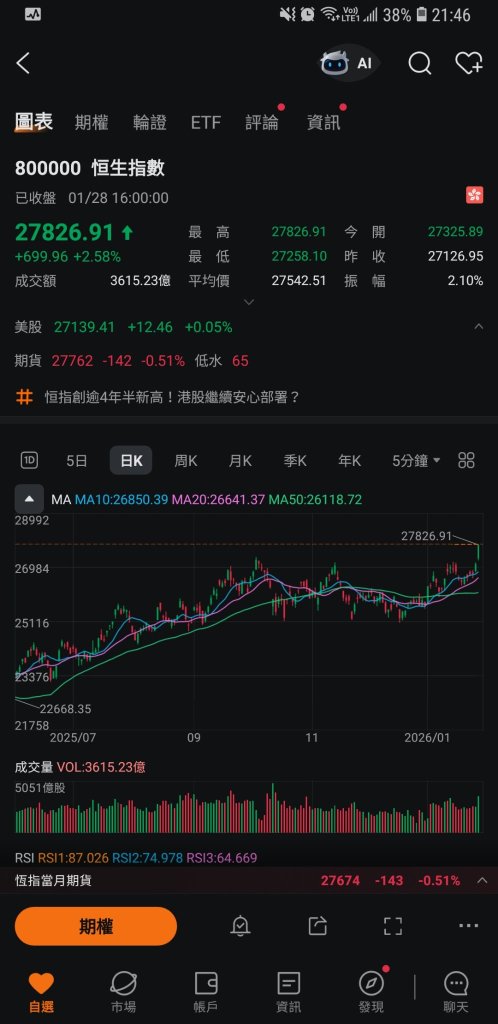Switch chart to 周K period
The width and height of the screenshot is (498, 1024).
coord(185,460)
